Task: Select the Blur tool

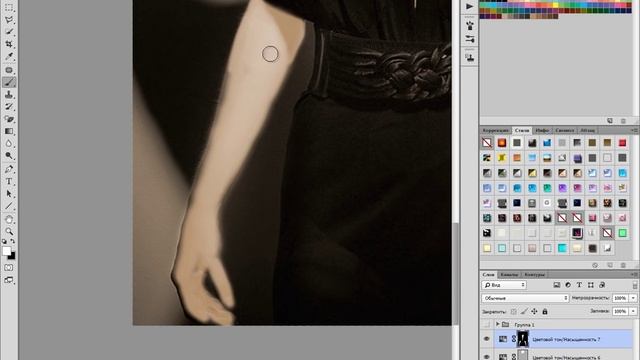Action: [x=9, y=144]
